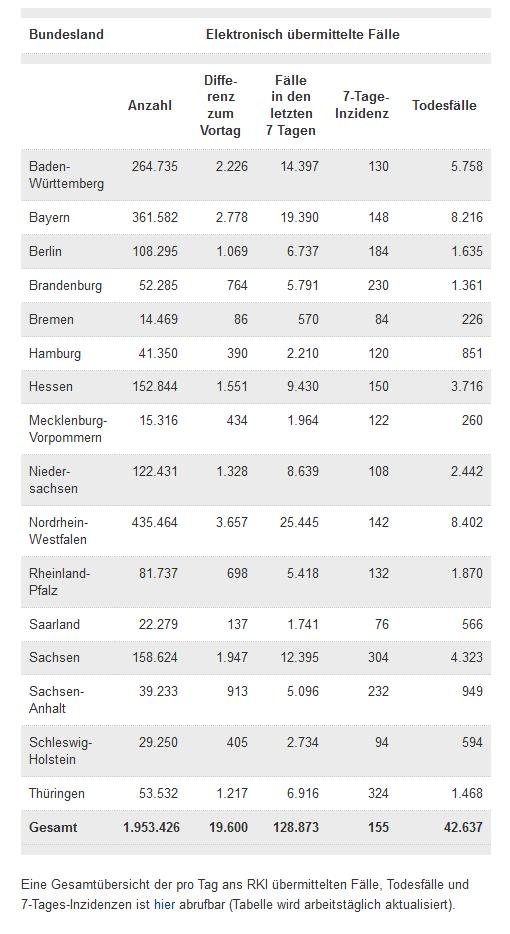Select the Bremen row label
The image size is (510, 934).
coord(51,319)
